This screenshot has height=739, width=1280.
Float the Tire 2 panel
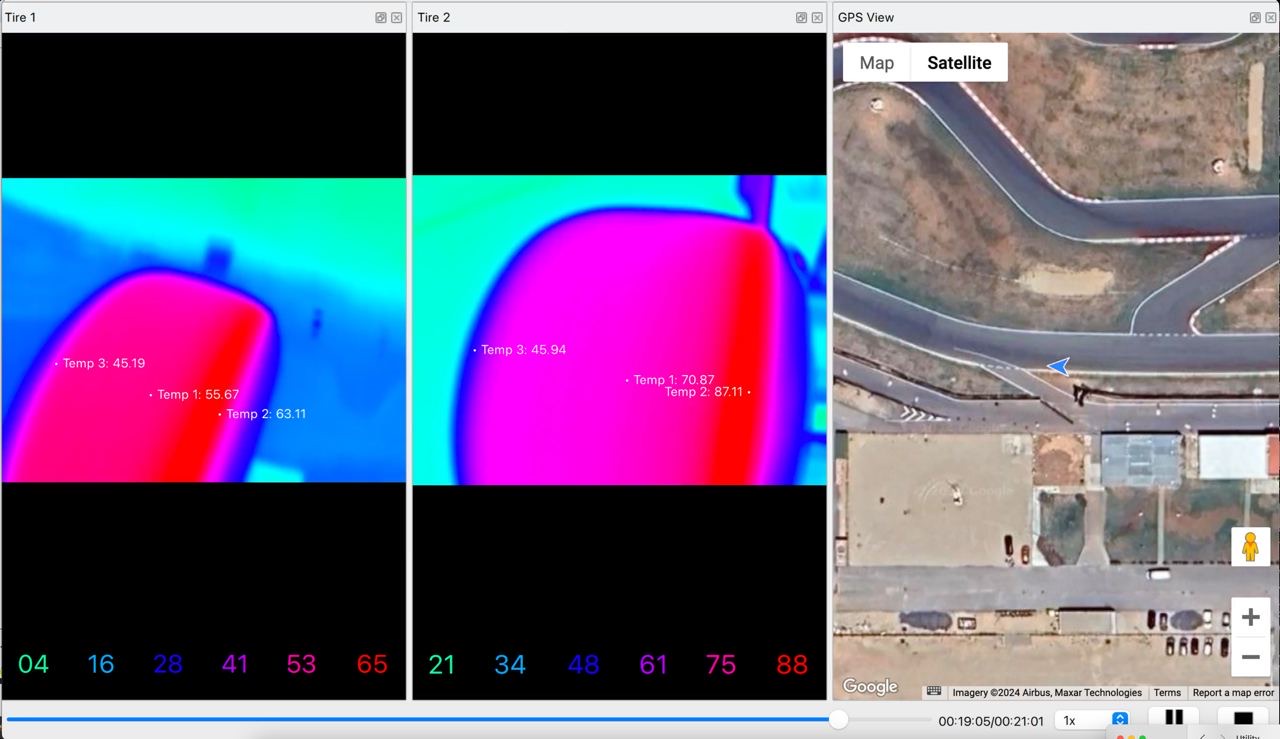pos(801,18)
